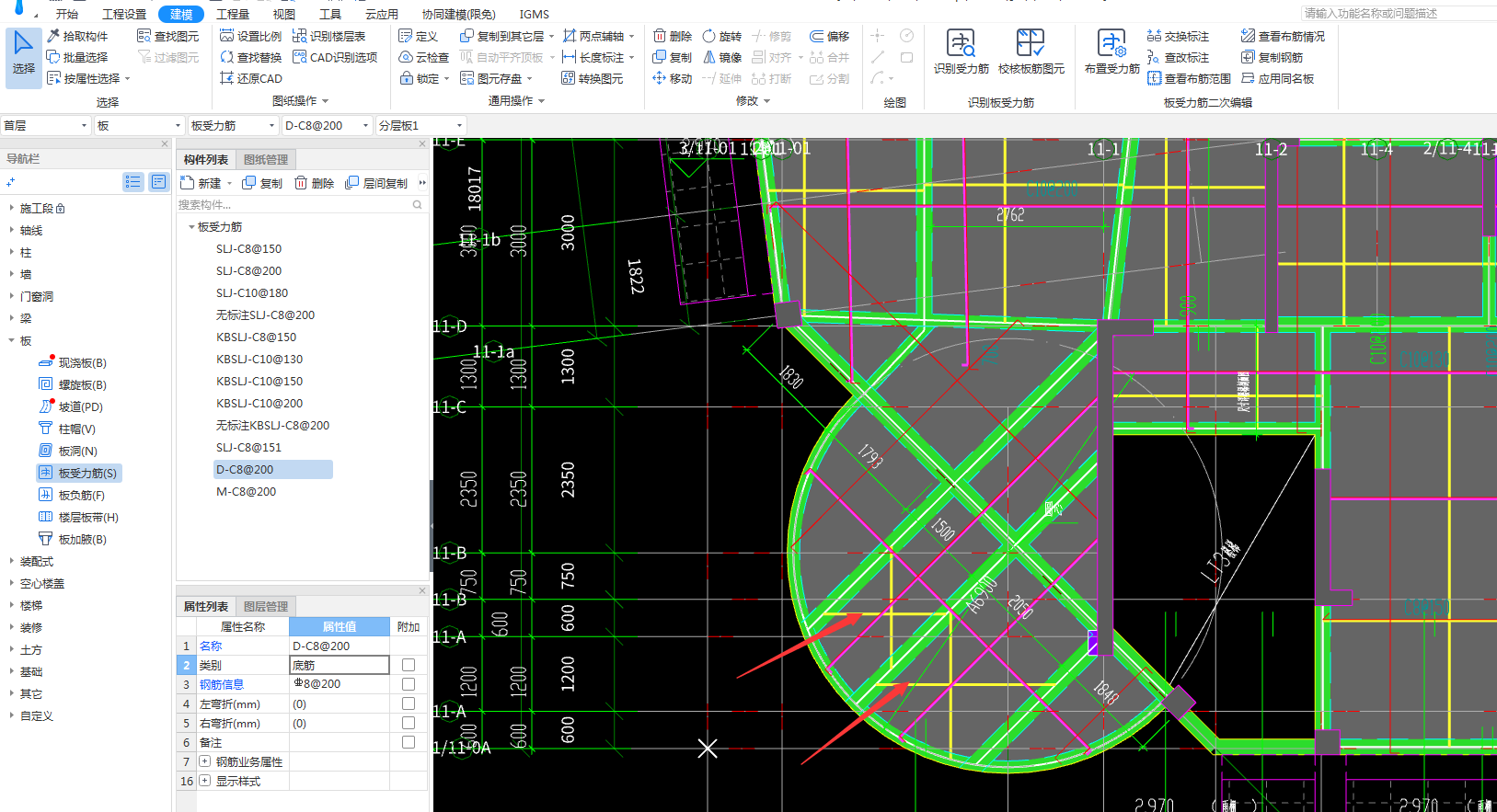
Task: Click 查看布筋范围 tool
Action: pyautogui.click(x=1190, y=78)
